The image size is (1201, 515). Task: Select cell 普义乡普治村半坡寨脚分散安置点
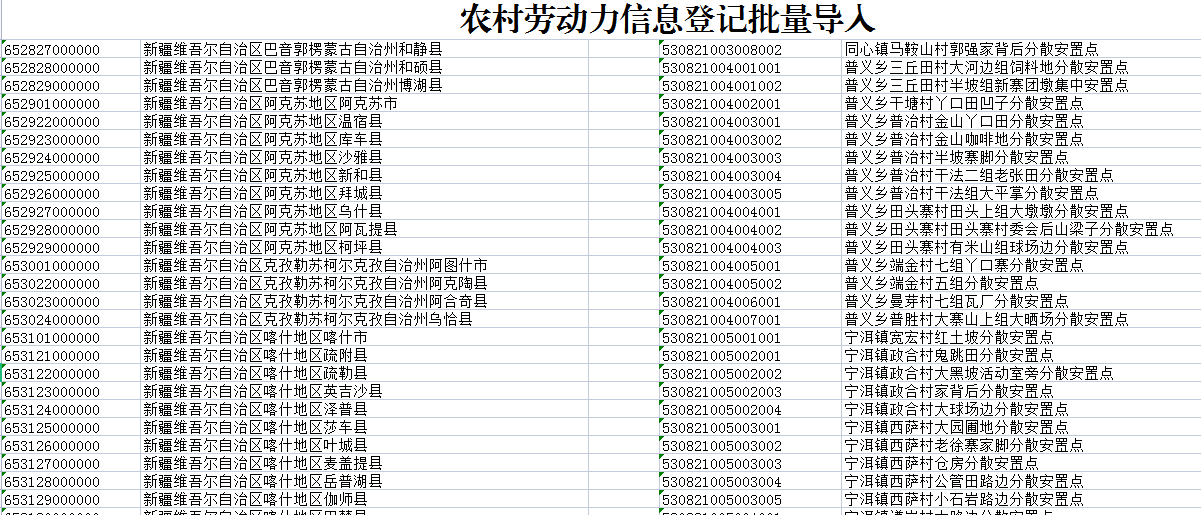click(1021, 158)
